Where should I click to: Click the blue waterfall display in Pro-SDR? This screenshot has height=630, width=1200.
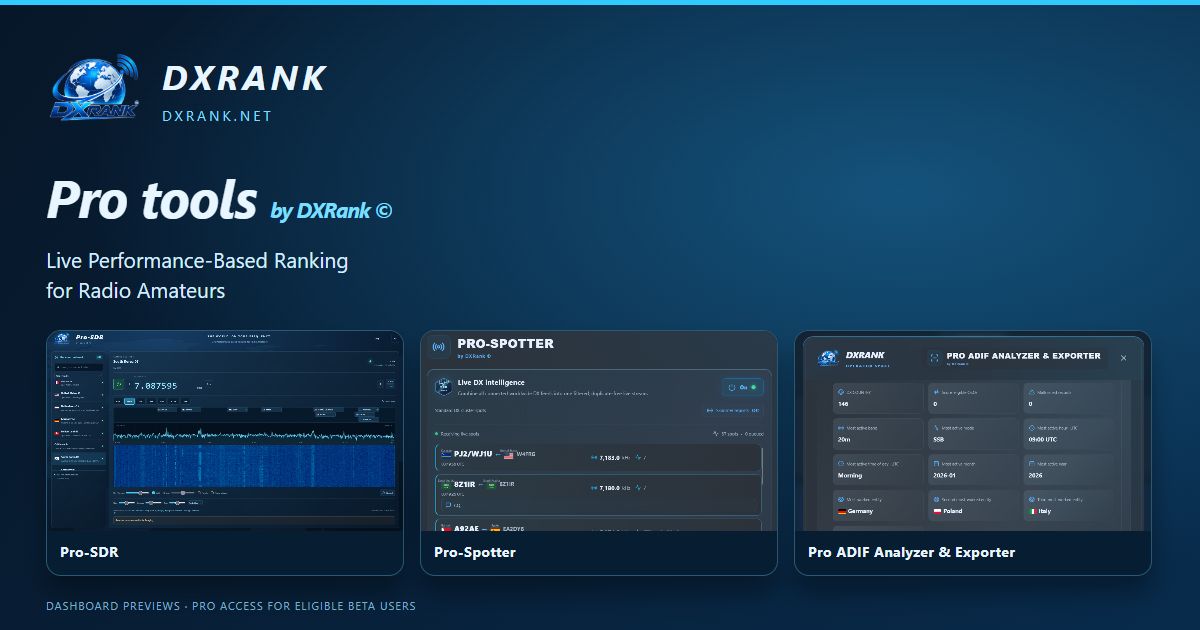254,466
